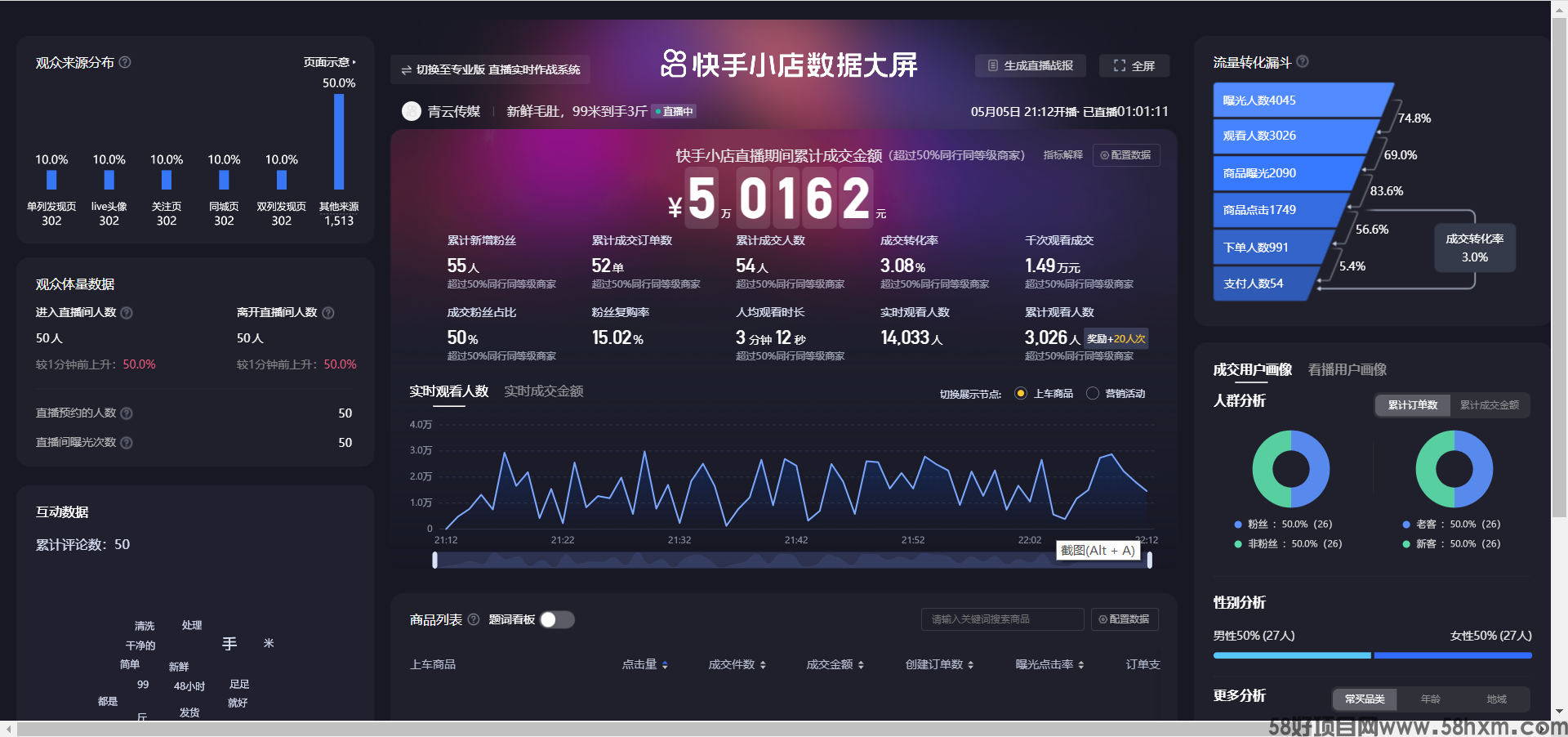Viewport: 1568px width, 737px height.
Task: Expand the 页面示意 dropdown
Action: pyautogui.click(x=330, y=62)
